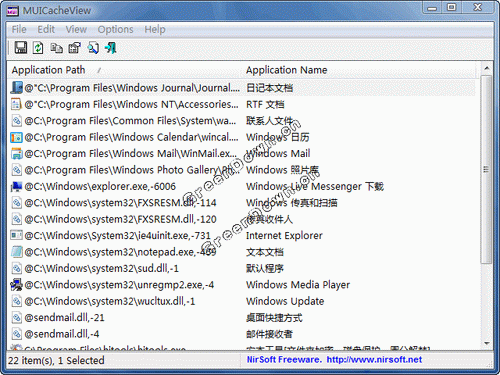
Task: Select the explorer.exe,-6006 path text
Action: [x=100, y=186]
